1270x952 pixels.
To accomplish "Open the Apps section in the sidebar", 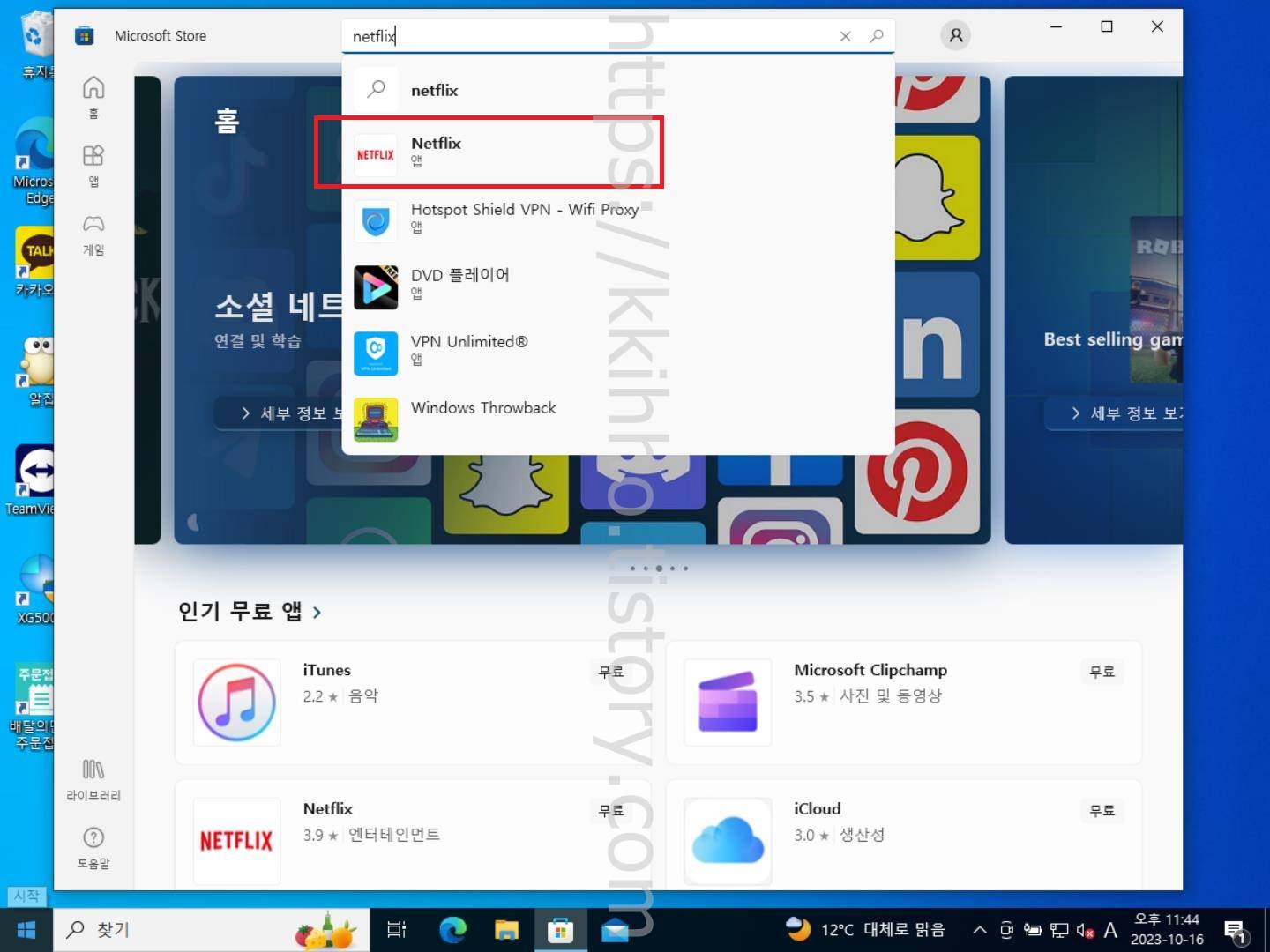I will click(x=93, y=166).
